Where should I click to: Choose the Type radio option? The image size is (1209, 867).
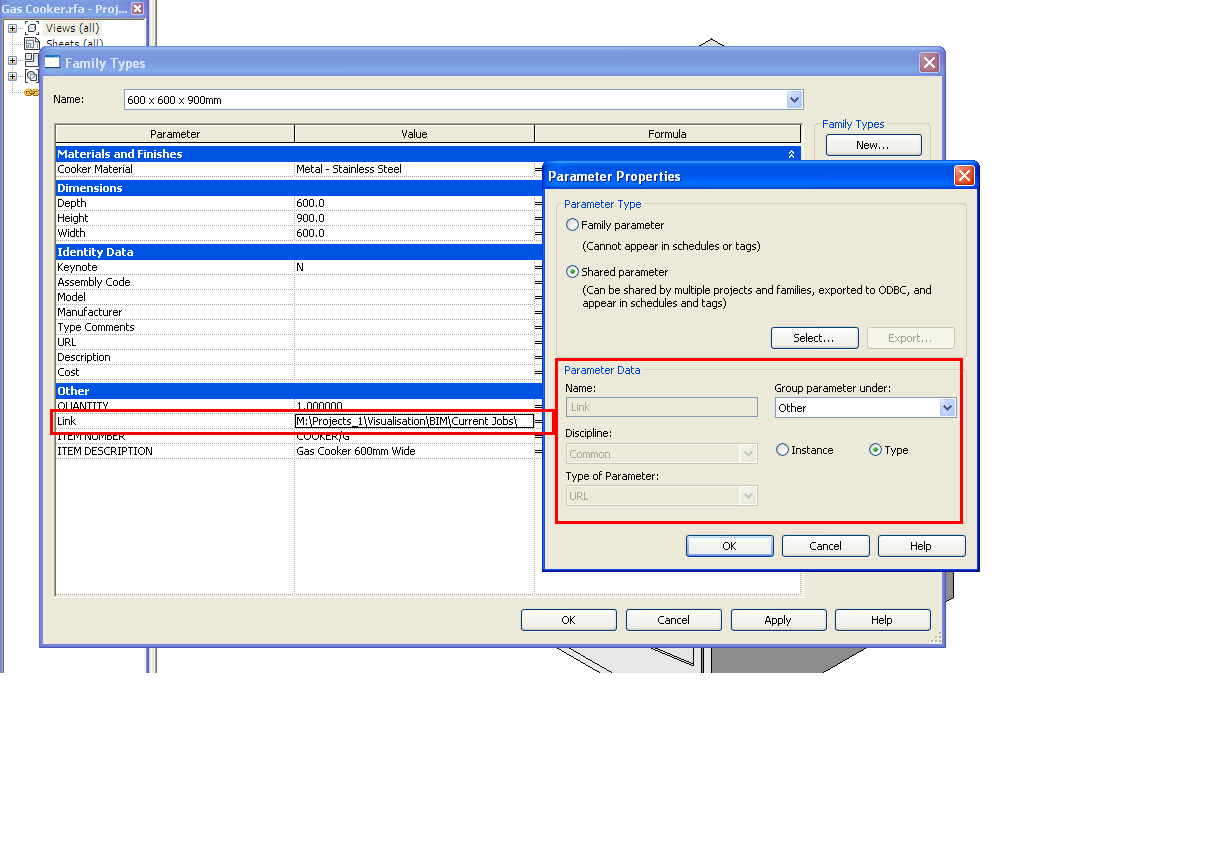[x=876, y=450]
